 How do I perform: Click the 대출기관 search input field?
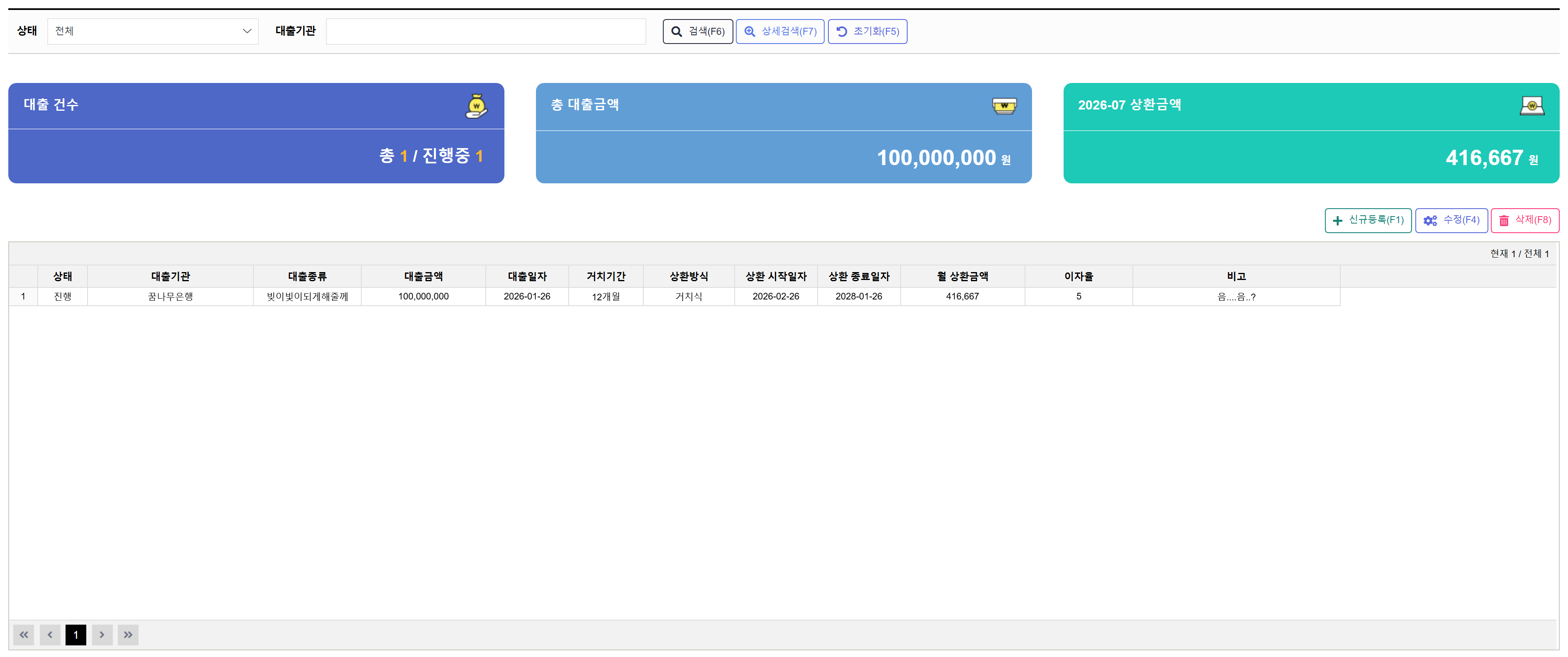pos(486,31)
